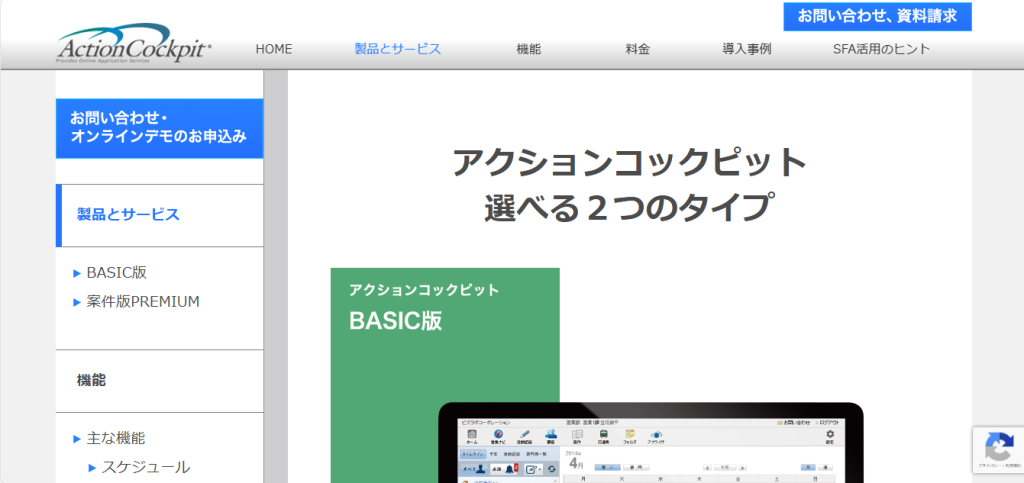
Task: Click the eye Analyzer icon in tablet screenshot
Action: [656, 435]
